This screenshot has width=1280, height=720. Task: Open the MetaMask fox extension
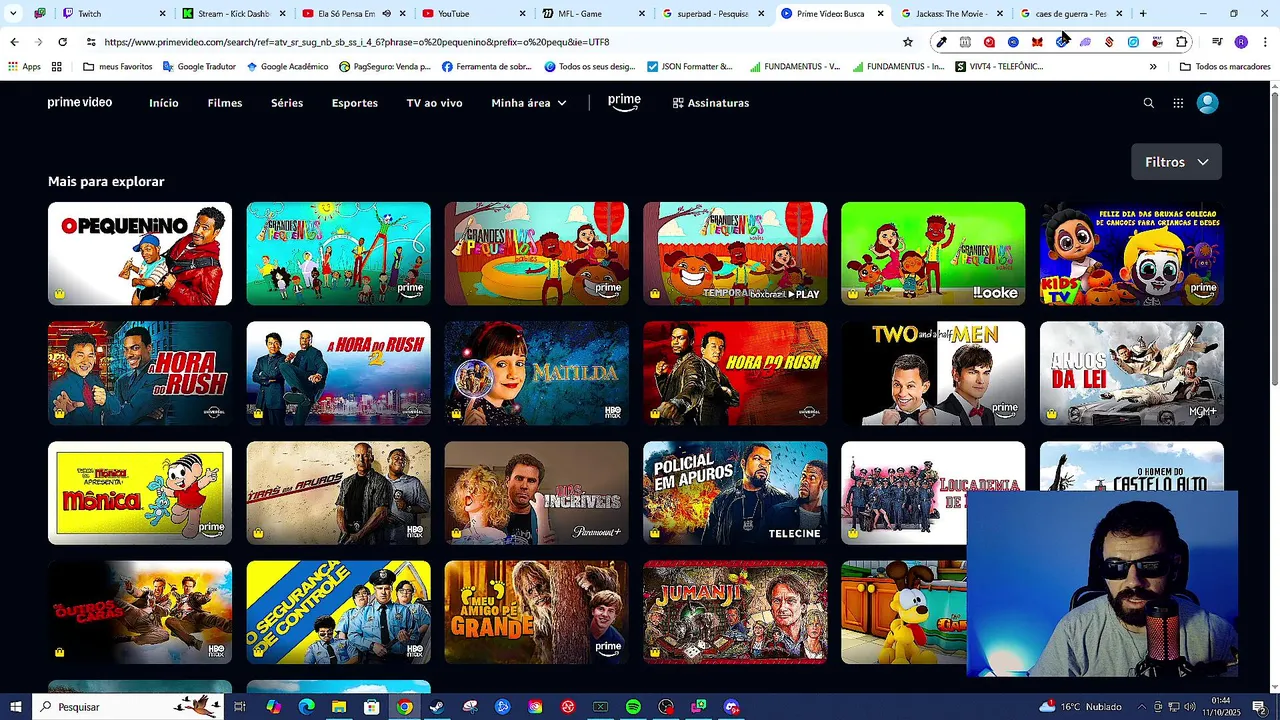(x=1037, y=42)
